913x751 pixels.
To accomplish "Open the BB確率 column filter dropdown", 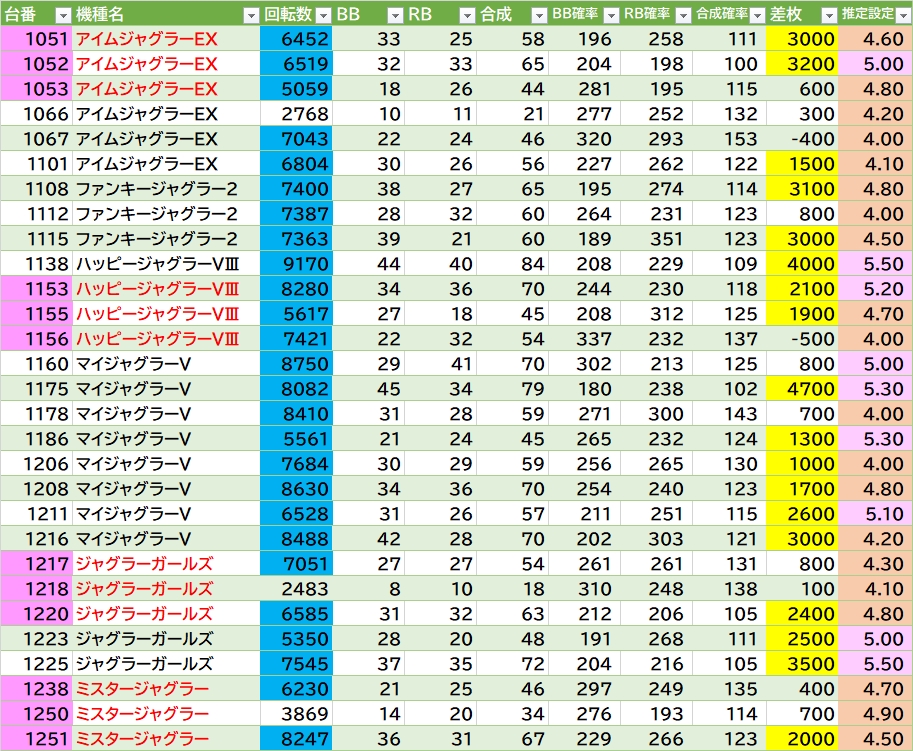I will (x=611, y=15).
